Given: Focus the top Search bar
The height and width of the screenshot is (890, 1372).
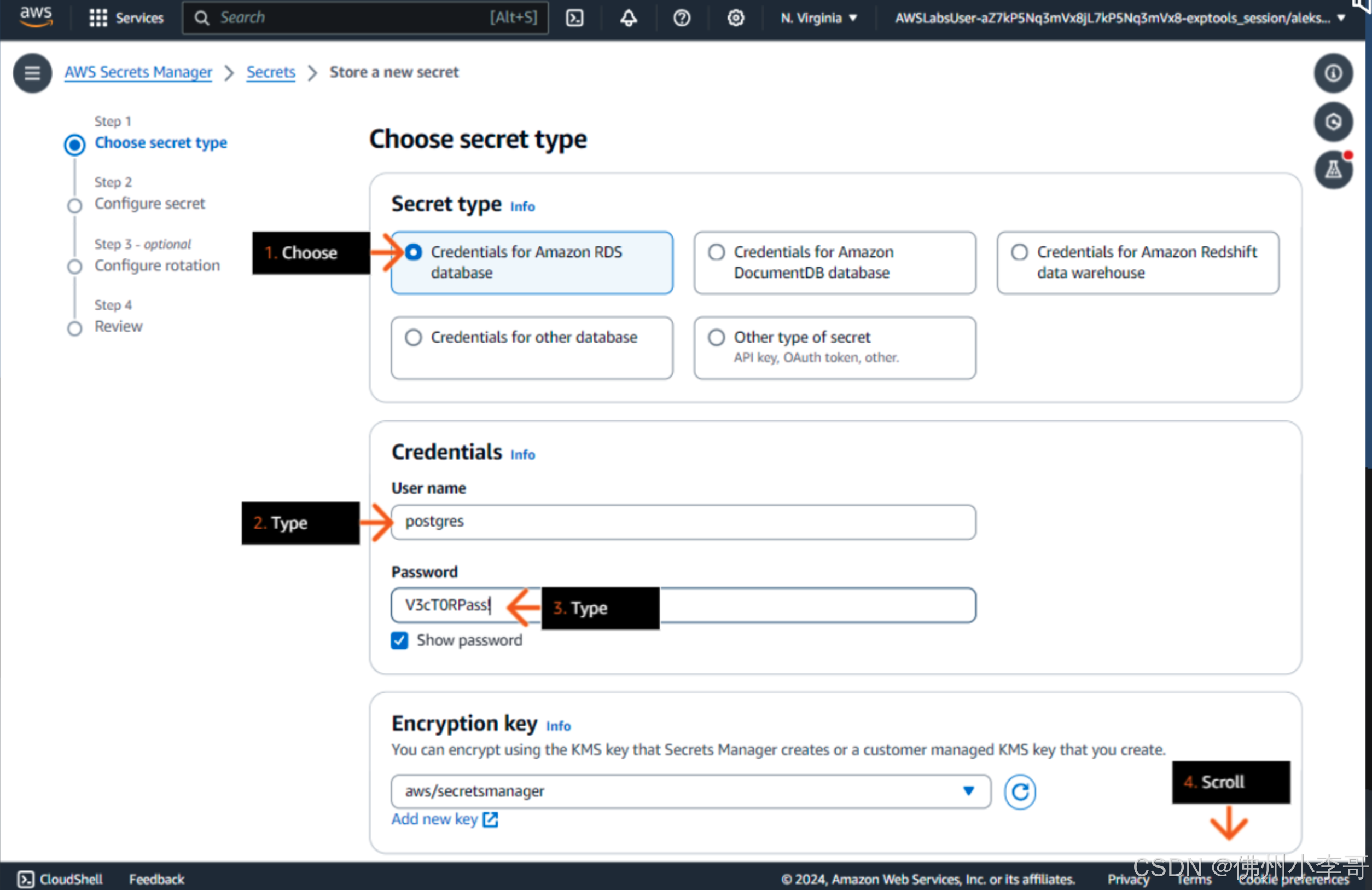Looking at the screenshot, I should [365, 18].
